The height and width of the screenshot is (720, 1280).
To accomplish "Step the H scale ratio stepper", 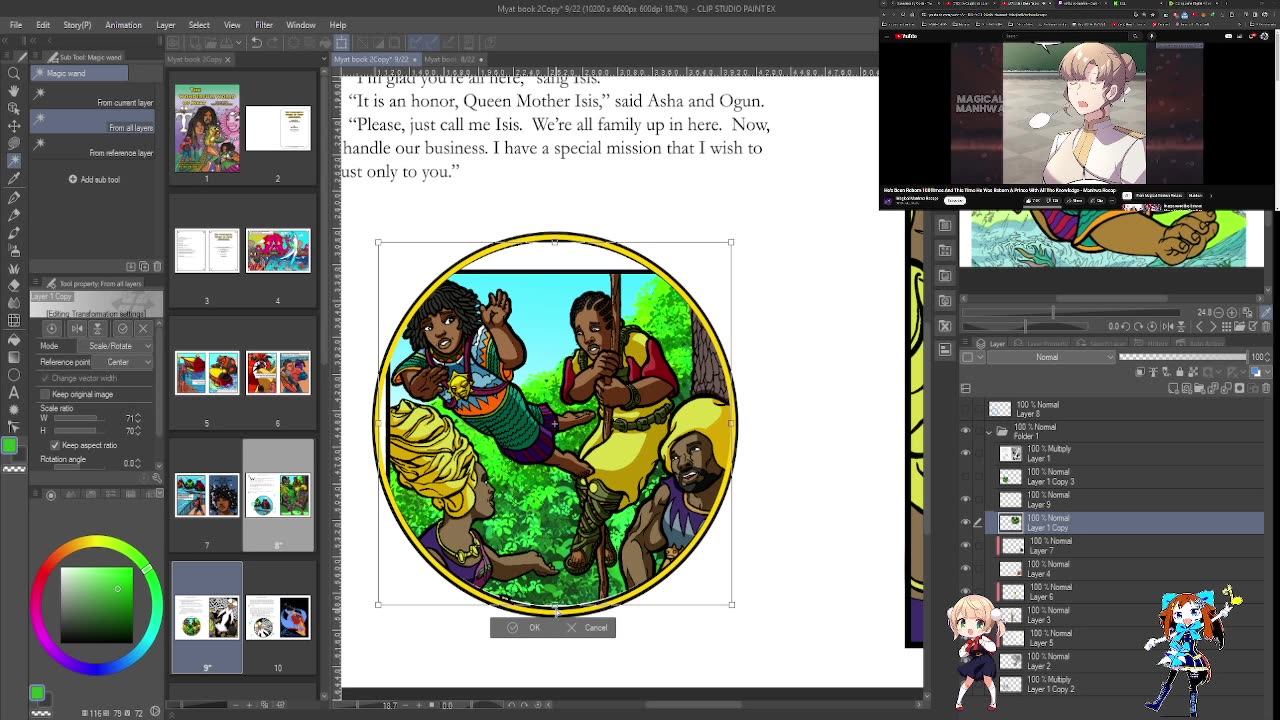I will click(139, 430).
